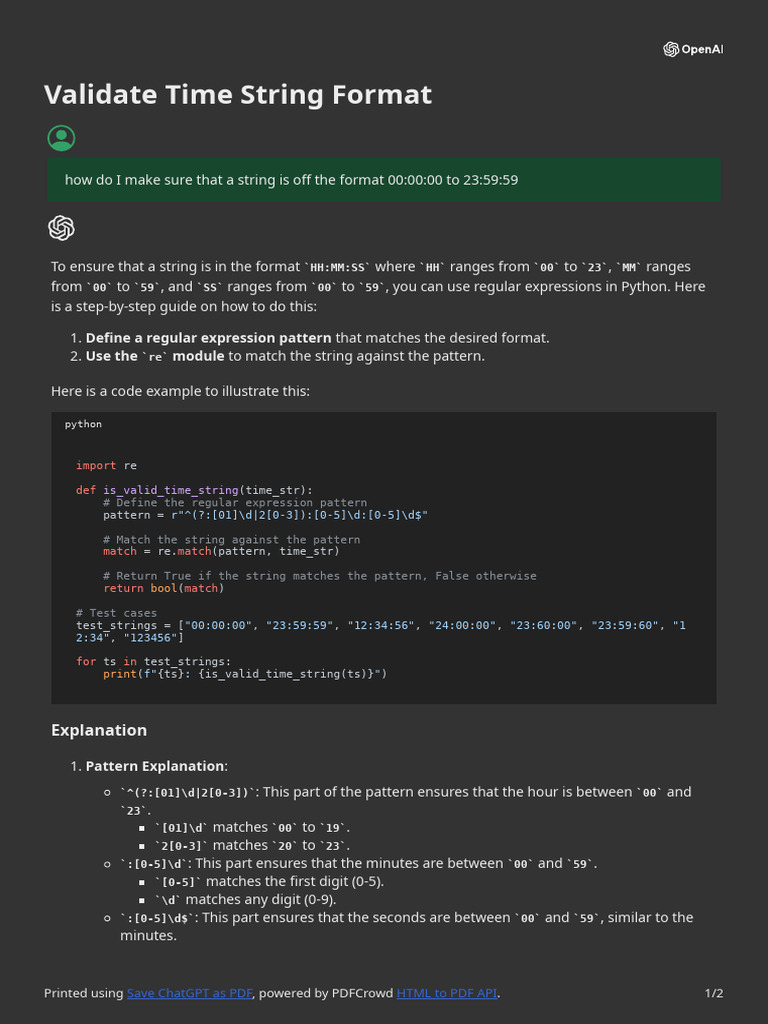Image resolution: width=768 pixels, height=1024 pixels.
Task: Click the "Here is a code example" sentence
Action: (x=180, y=391)
